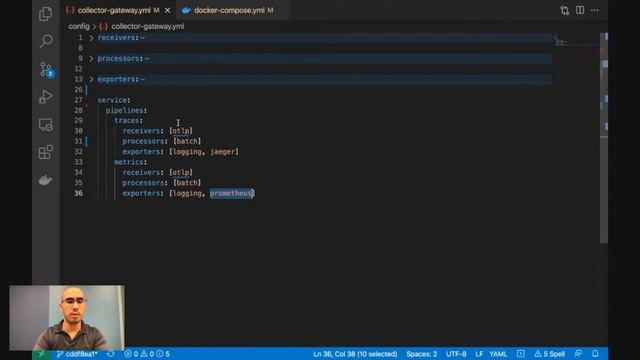Open the errors and warnings problems indicator
Viewport: 640px width, 360px height.
[147, 354]
